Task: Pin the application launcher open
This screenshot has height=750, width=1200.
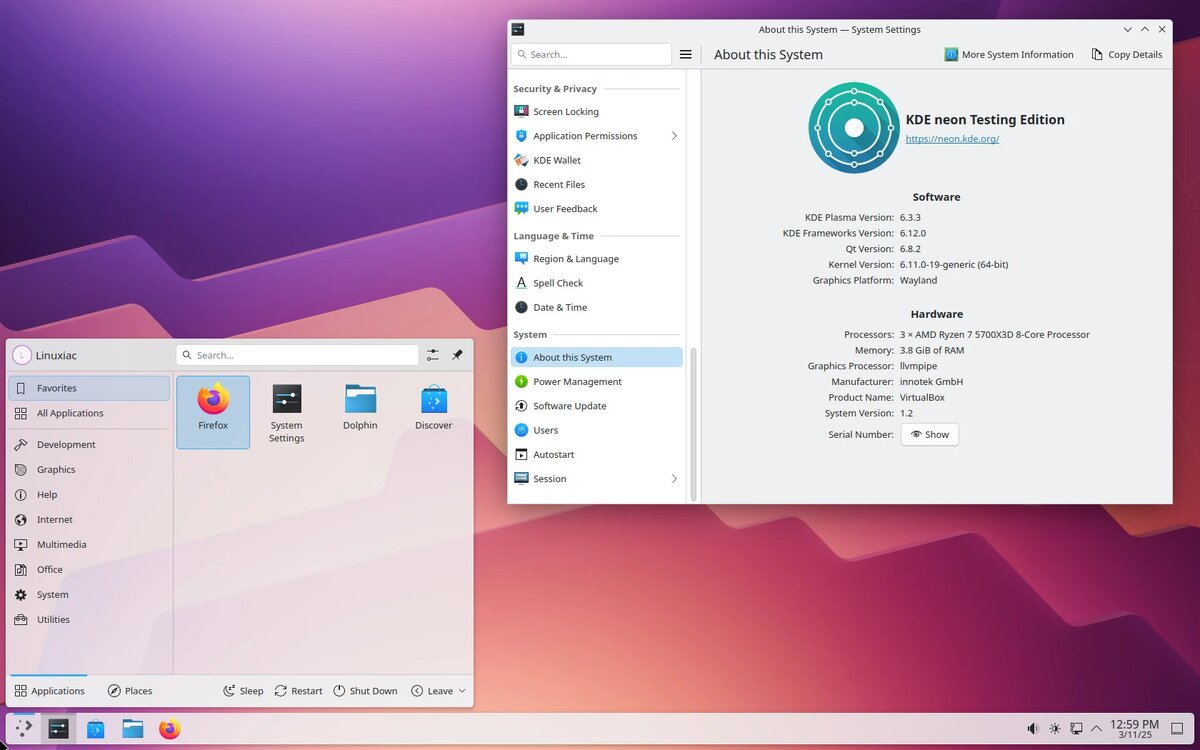Action: click(455, 354)
